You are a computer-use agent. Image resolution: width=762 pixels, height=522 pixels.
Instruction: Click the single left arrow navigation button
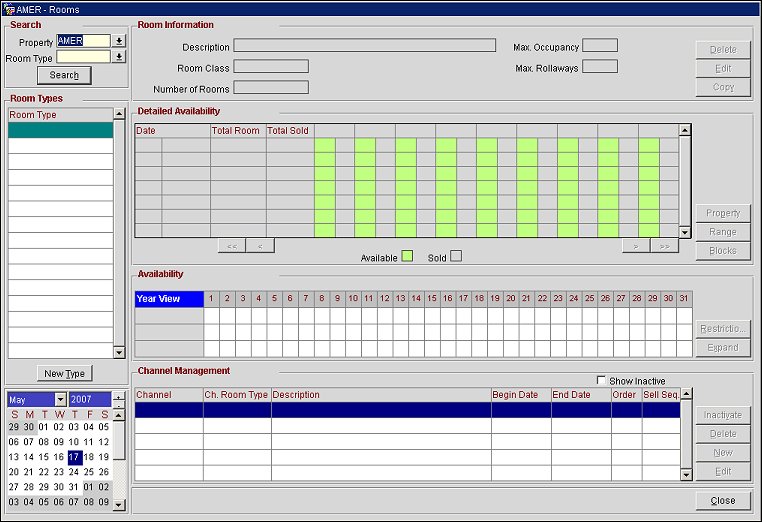tap(260, 245)
